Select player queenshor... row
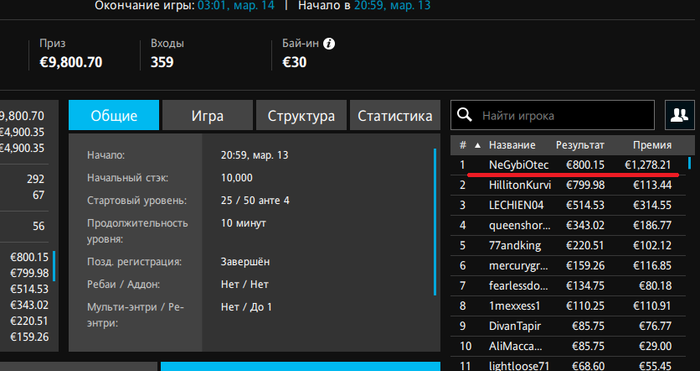The height and width of the screenshot is (371, 700). click(568, 225)
